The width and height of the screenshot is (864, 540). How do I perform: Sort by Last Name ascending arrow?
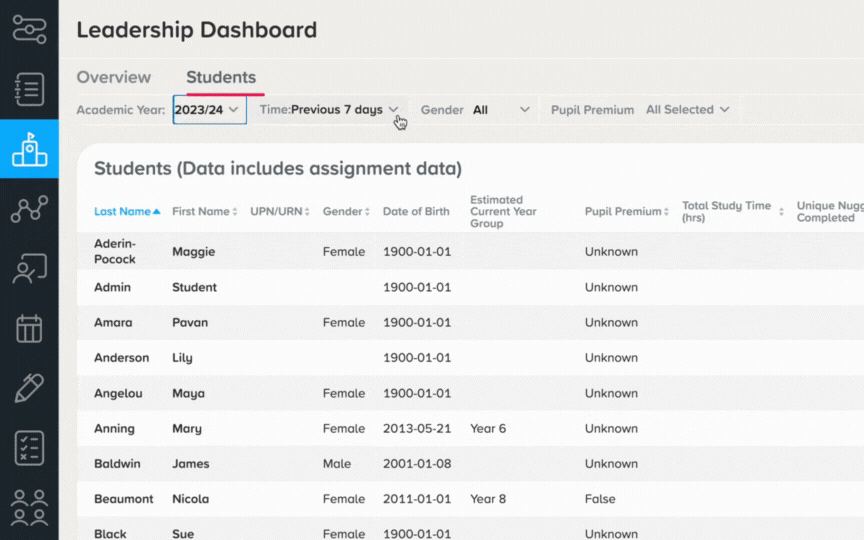pos(156,212)
